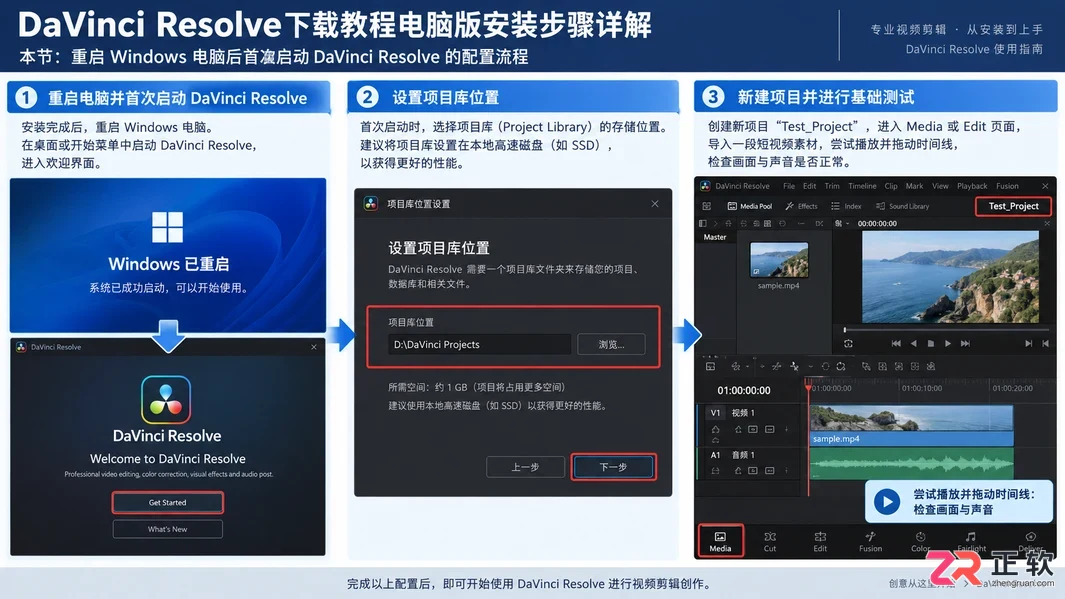The height and width of the screenshot is (599, 1065).
Task: Click the 下一步 button
Action: point(613,467)
